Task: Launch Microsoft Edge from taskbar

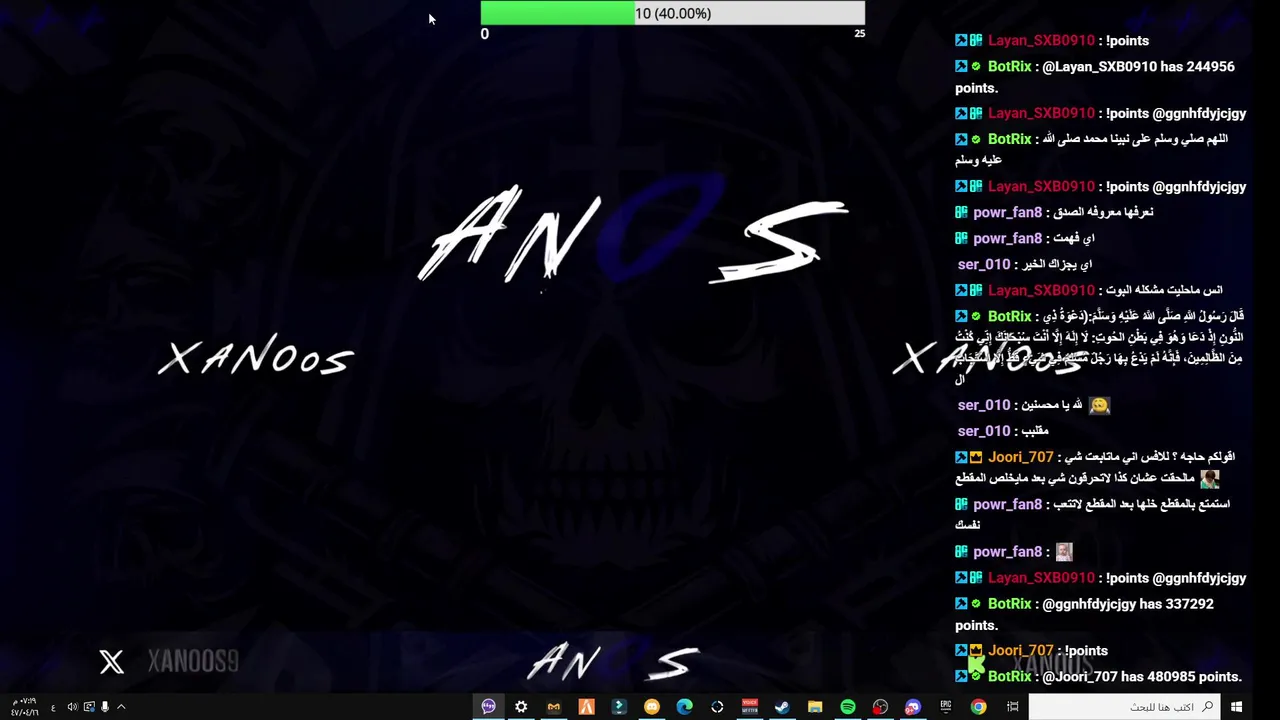Action: coord(684,707)
